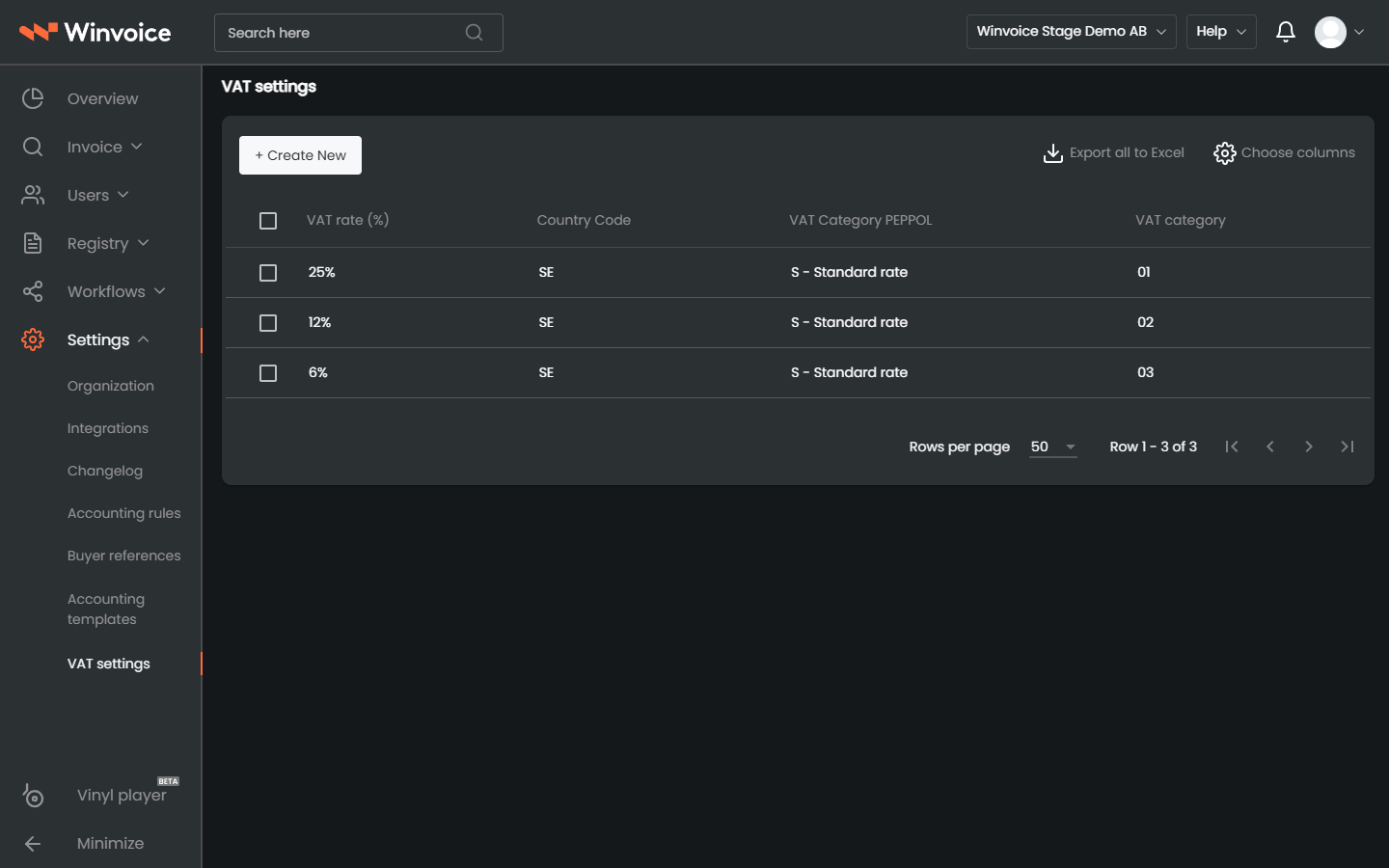
Task: Tick the checkbox for the 25% VAT row
Action: point(268,273)
